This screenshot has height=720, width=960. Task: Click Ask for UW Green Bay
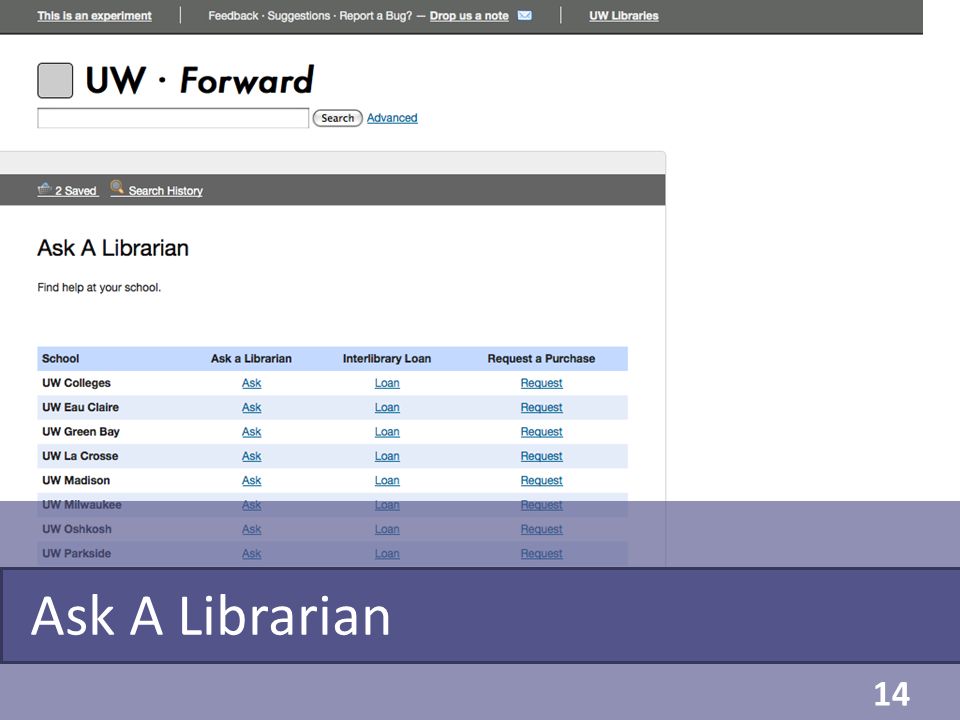251,432
